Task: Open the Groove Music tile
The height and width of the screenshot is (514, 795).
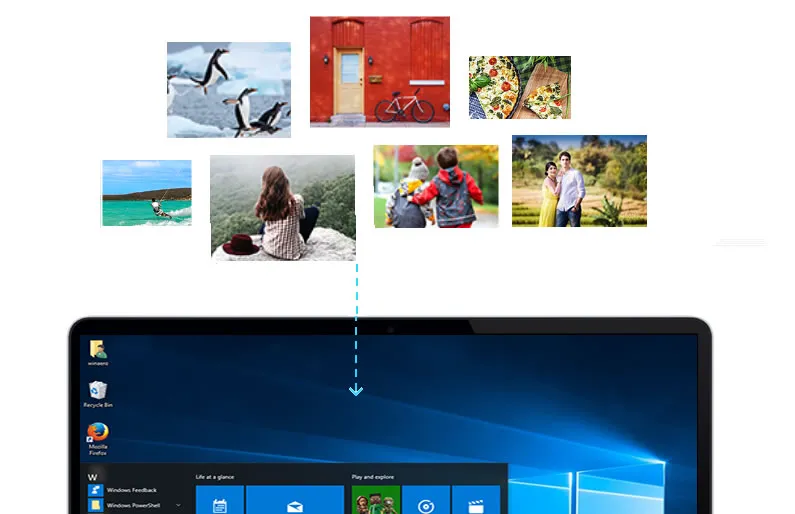Action: (426, 502)
